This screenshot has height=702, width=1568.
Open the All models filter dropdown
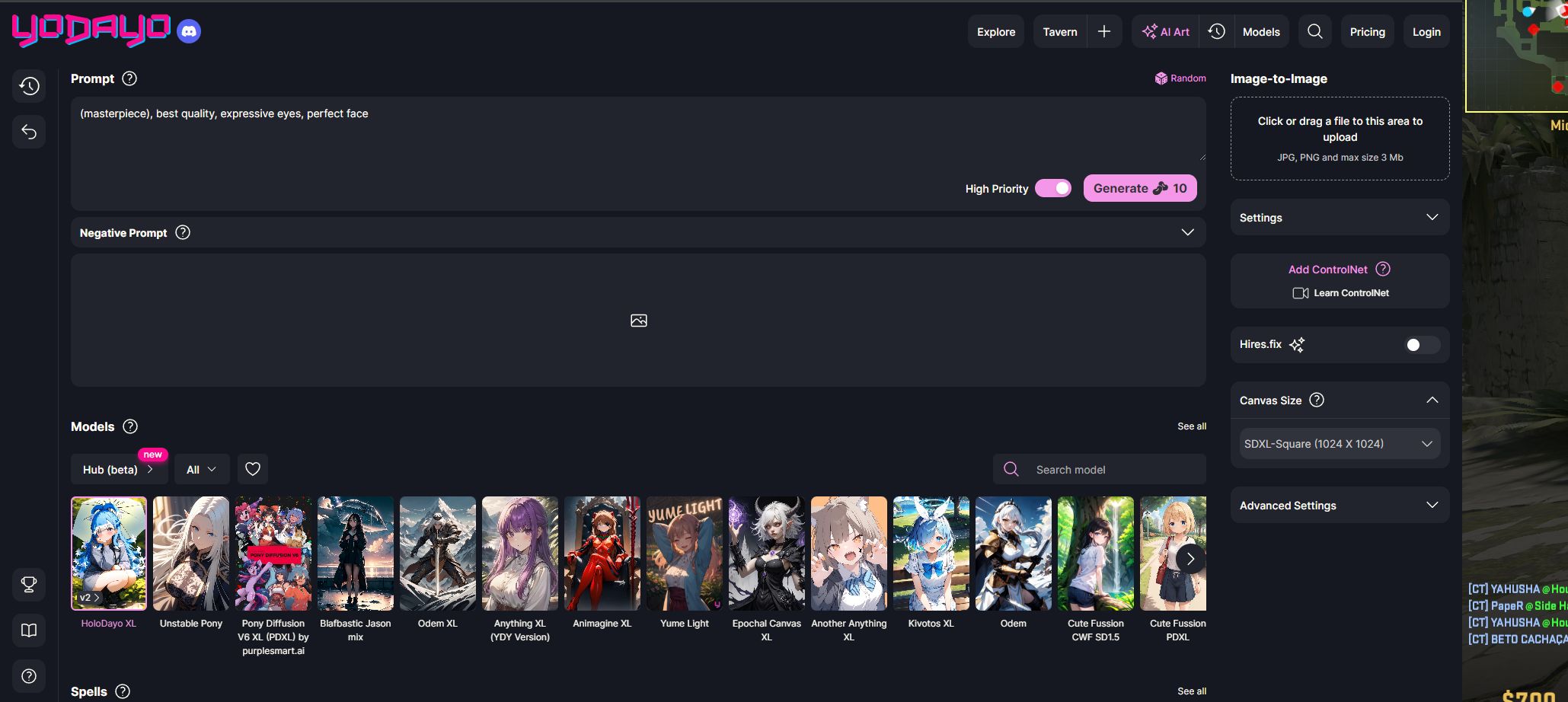[201, 470]
